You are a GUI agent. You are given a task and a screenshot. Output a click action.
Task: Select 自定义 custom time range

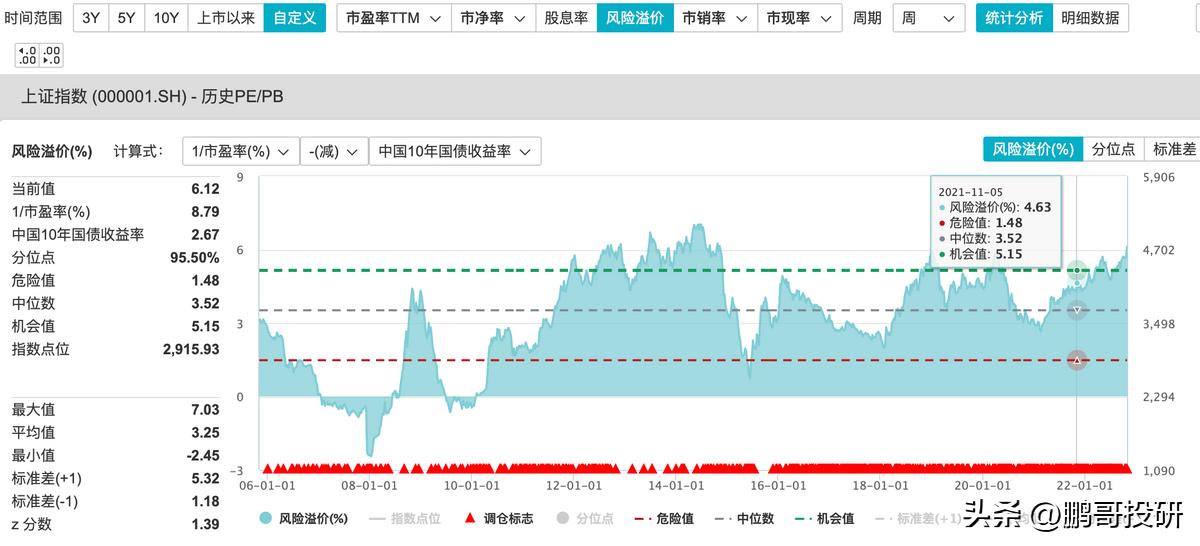(294, 18)
